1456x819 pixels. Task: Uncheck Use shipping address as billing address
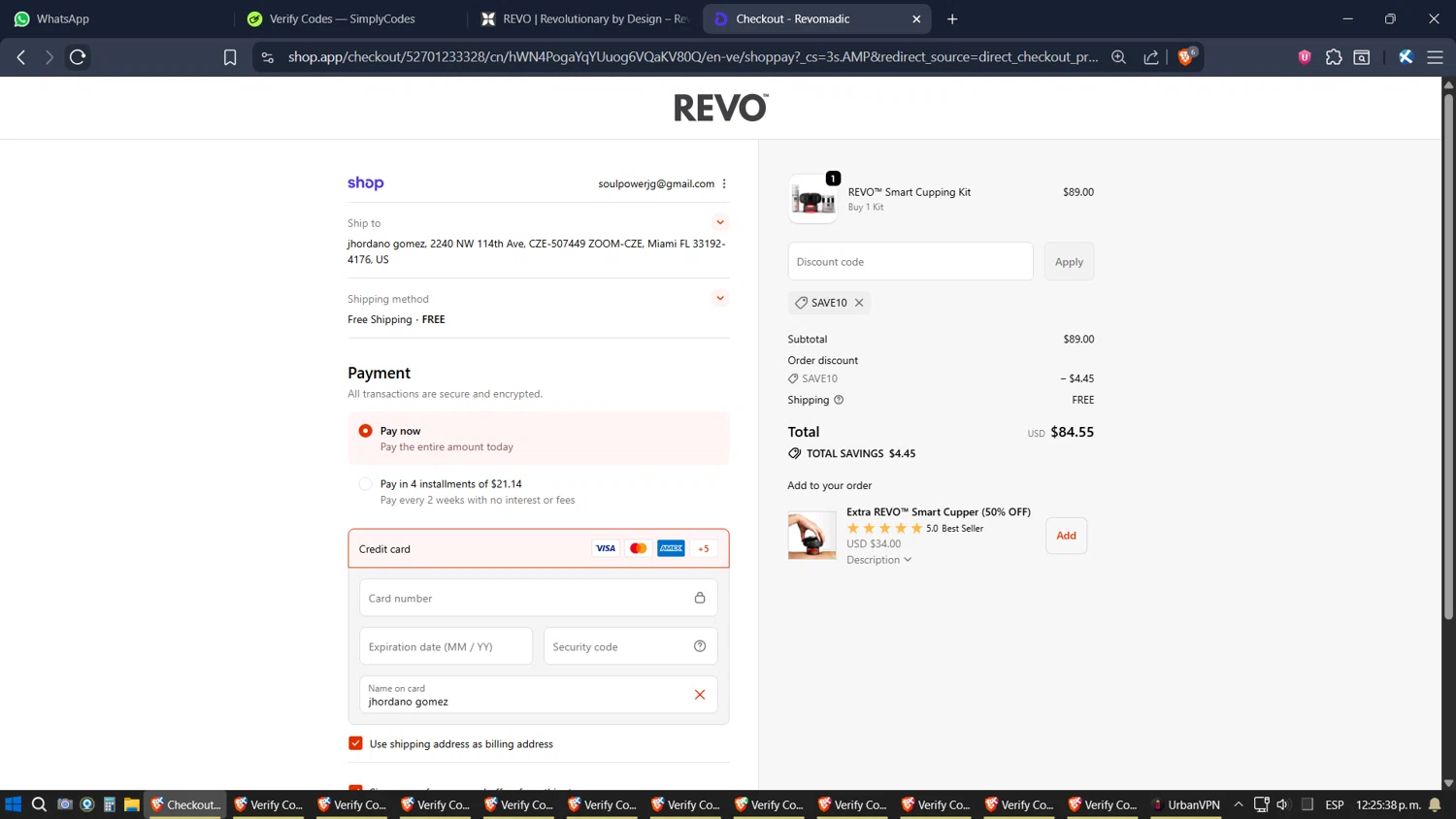coord(355,743)
